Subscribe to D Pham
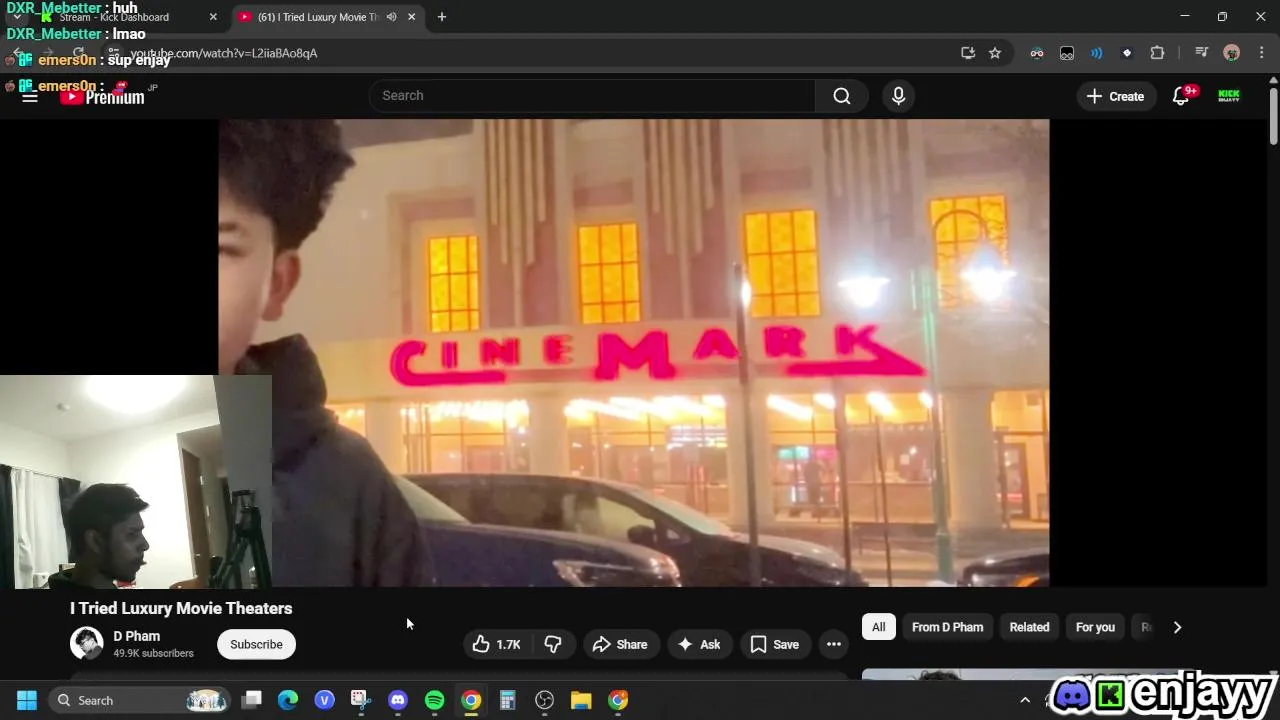 [256, 644]
